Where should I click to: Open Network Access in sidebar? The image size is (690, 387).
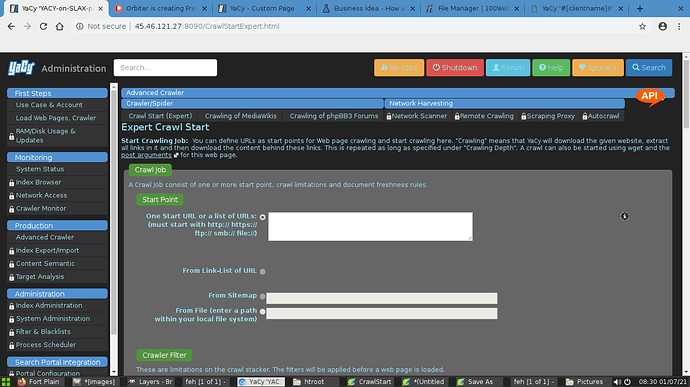41,195
